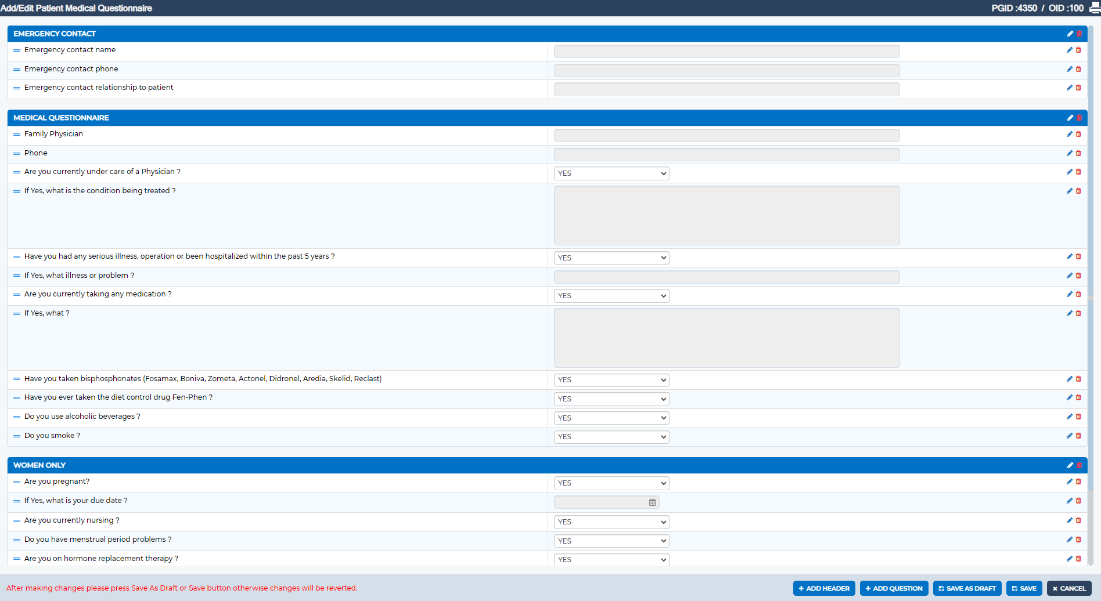Open the 'Are you currently nursing ?' dropdown

(x=611, y=520)
